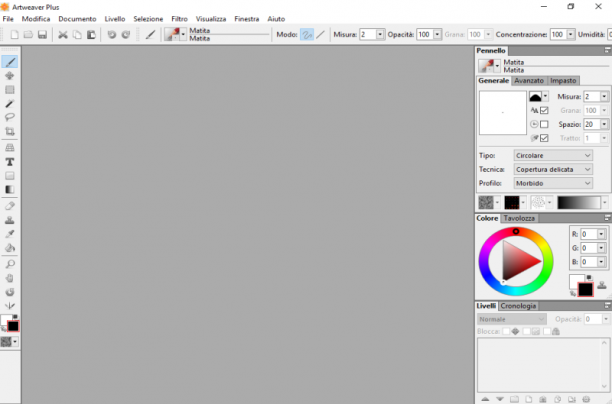
Task: Open the Documento menu
Action: (x=77, y=19)
